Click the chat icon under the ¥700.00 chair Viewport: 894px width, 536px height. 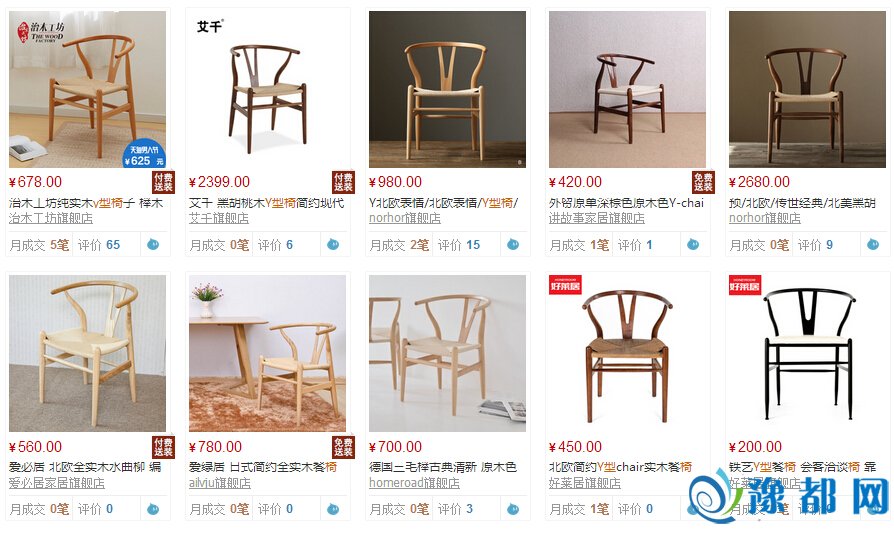click(x=513, y=509)
